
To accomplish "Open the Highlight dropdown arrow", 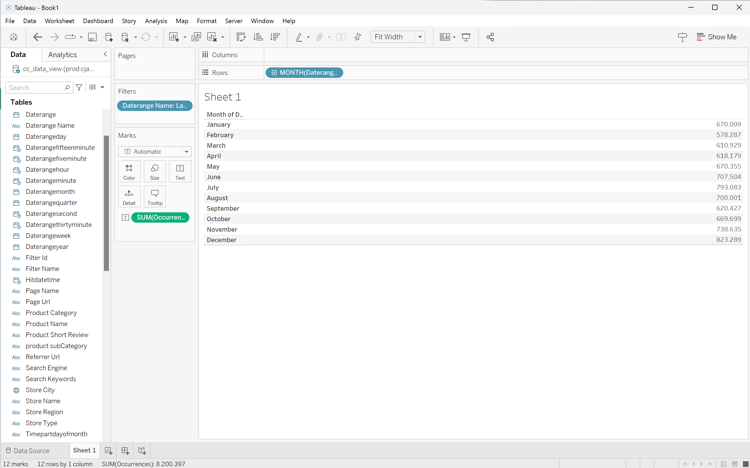I will point(308,37).
